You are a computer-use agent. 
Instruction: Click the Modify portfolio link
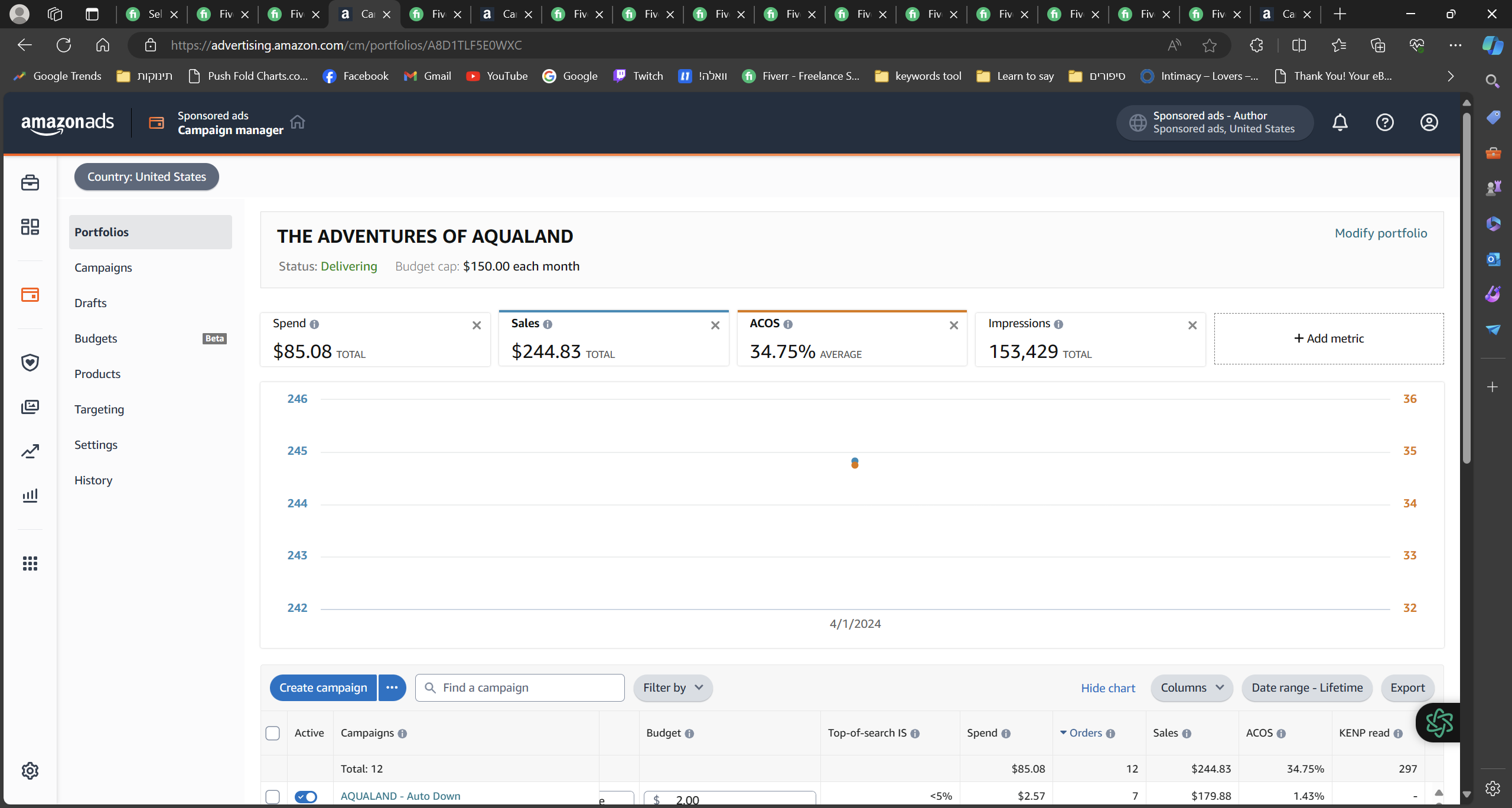pos(1381,233)
